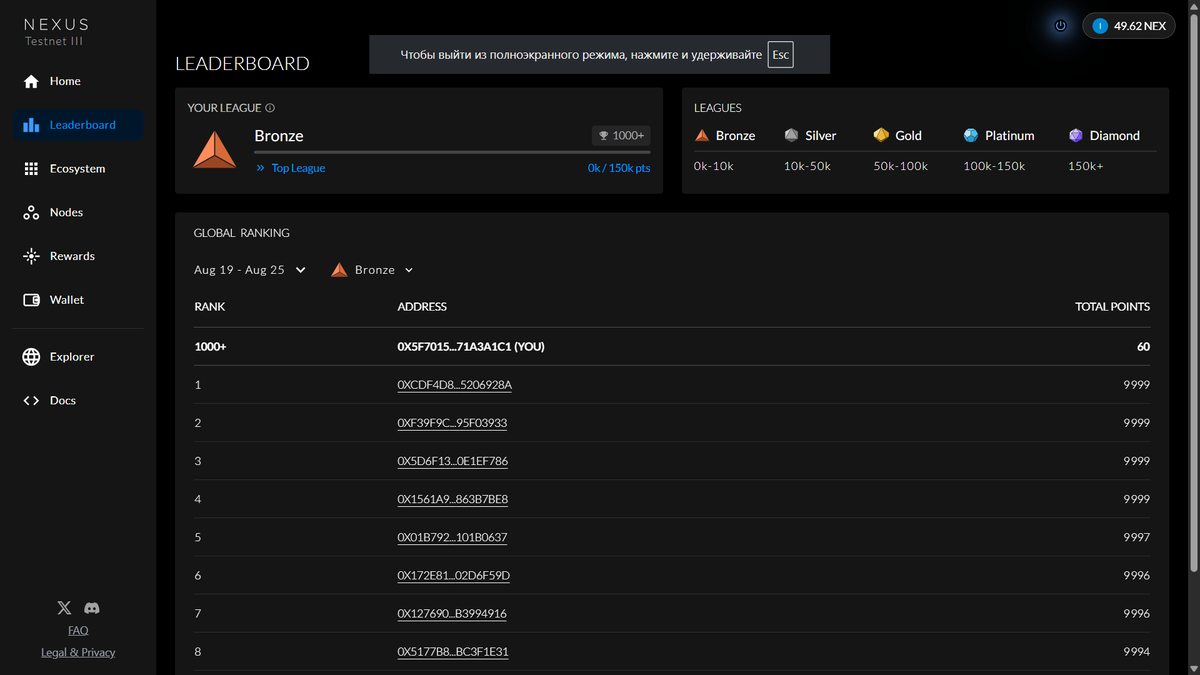The width and height of the screenshot is (1200, 675).
Task: Open the Explorer link in sidebar
Action: coord(72,357)
